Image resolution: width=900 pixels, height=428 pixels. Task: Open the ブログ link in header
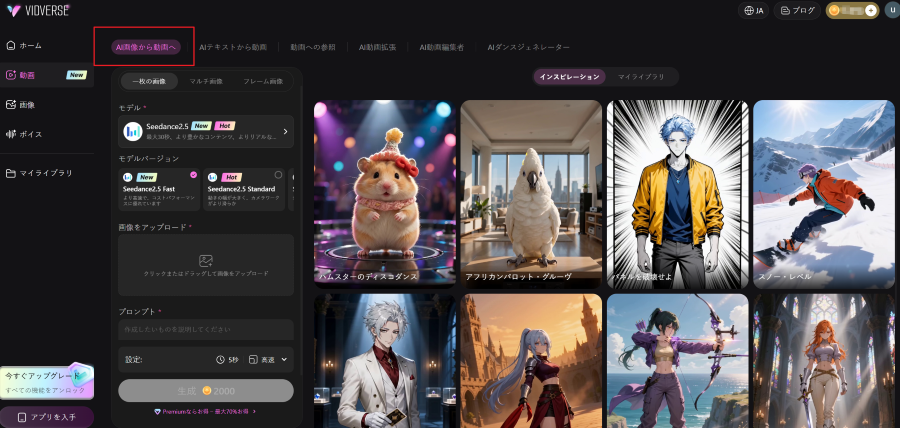797,10
